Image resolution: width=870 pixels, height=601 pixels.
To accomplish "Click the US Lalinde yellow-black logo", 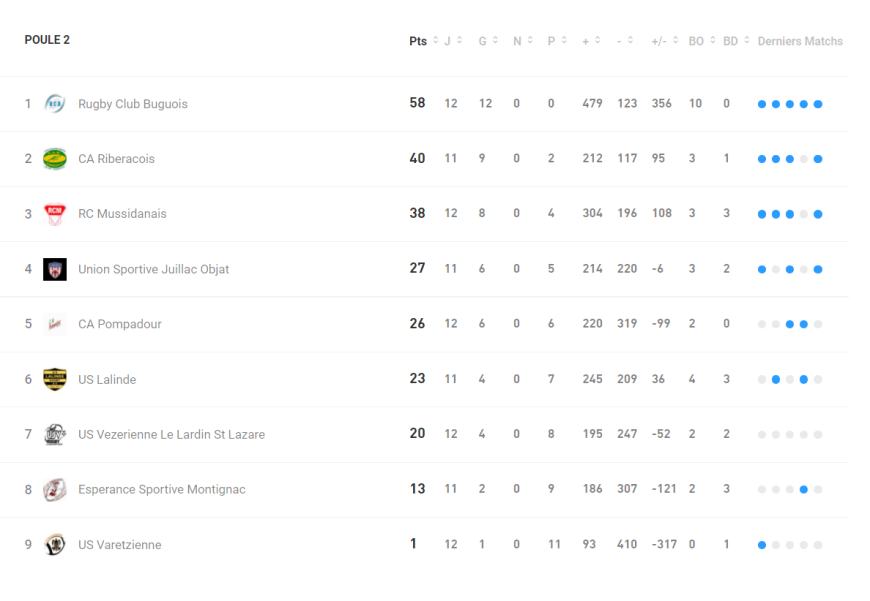I will [x=55, y=379].
